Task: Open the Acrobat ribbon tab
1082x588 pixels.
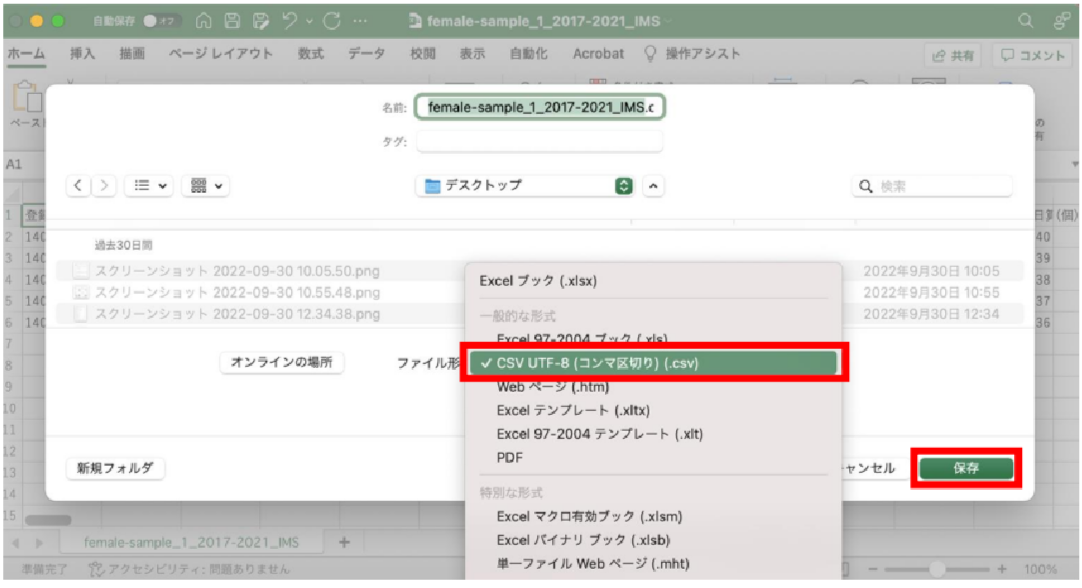Action: point(598,54)
